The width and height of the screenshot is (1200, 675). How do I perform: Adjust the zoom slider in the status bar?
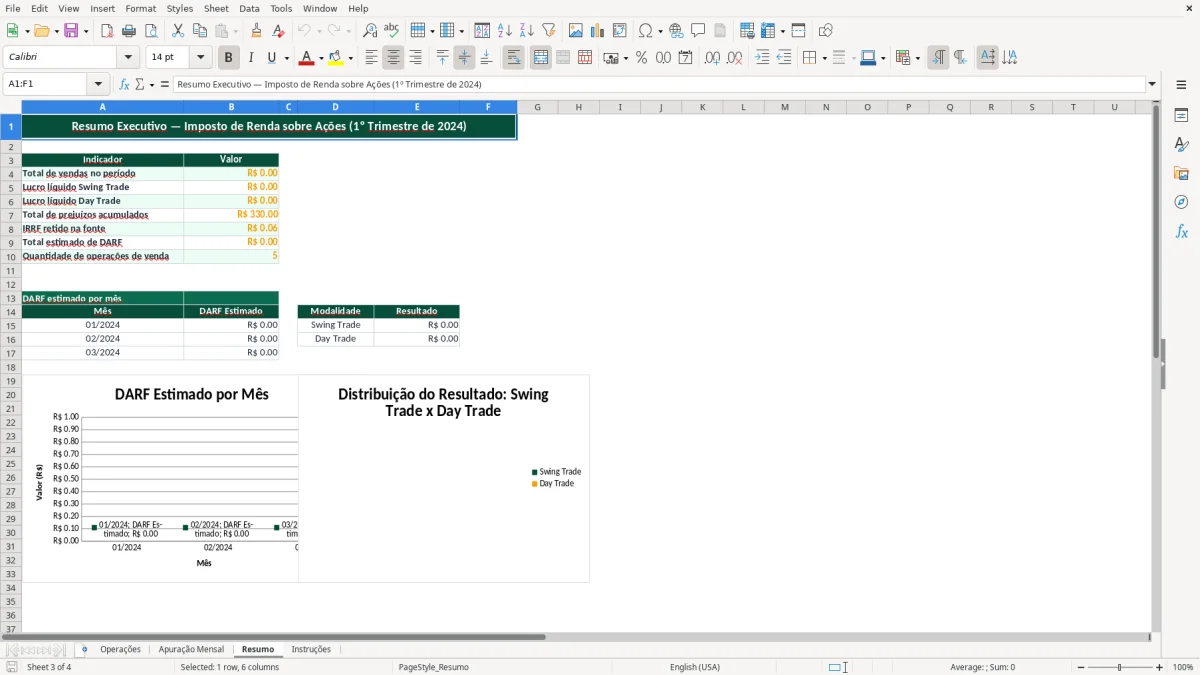1120,667
